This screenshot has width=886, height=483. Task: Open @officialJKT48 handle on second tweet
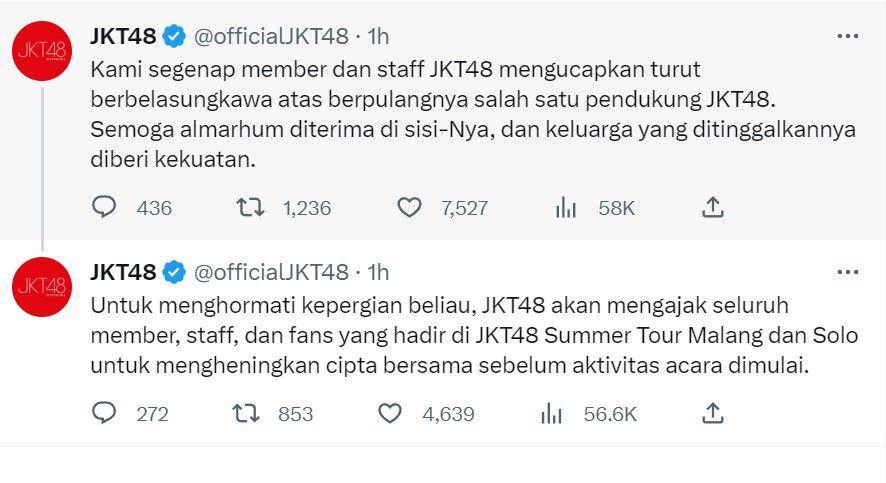[271, 272]
